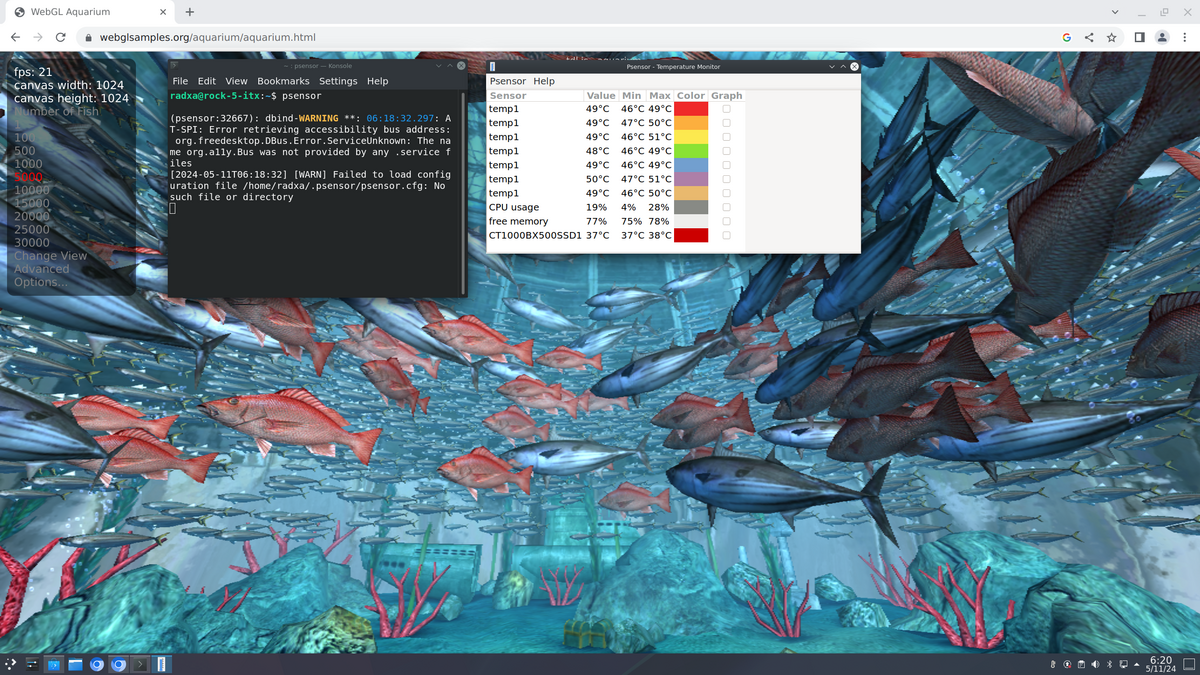Image resolution: width=1200 pixels, height=675 pixels.
Task: Open the Konsole View menu
Action: coord(236,81)
